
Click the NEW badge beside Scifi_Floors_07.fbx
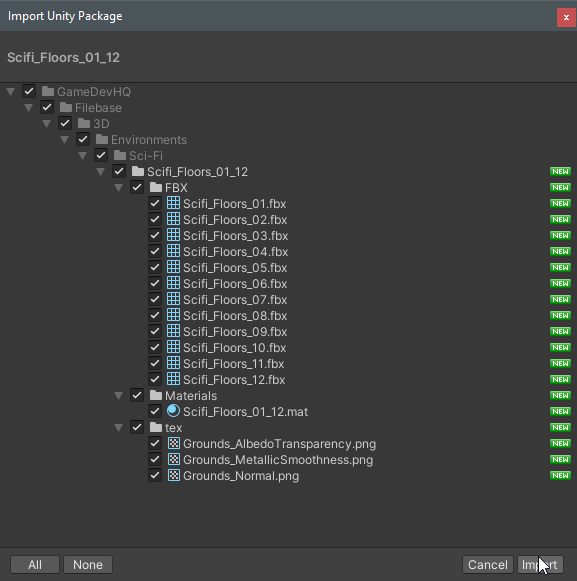[560, 299]
